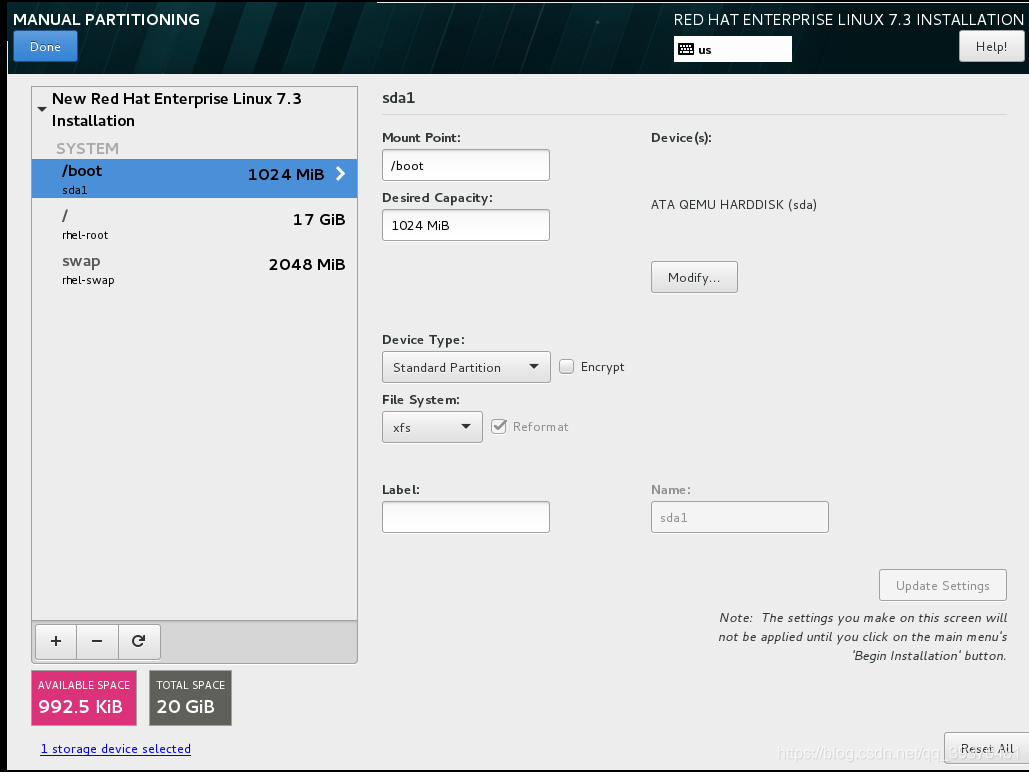Click the Modify... devices button
This screenshot has width=1029, height=772.
point(694,277)
